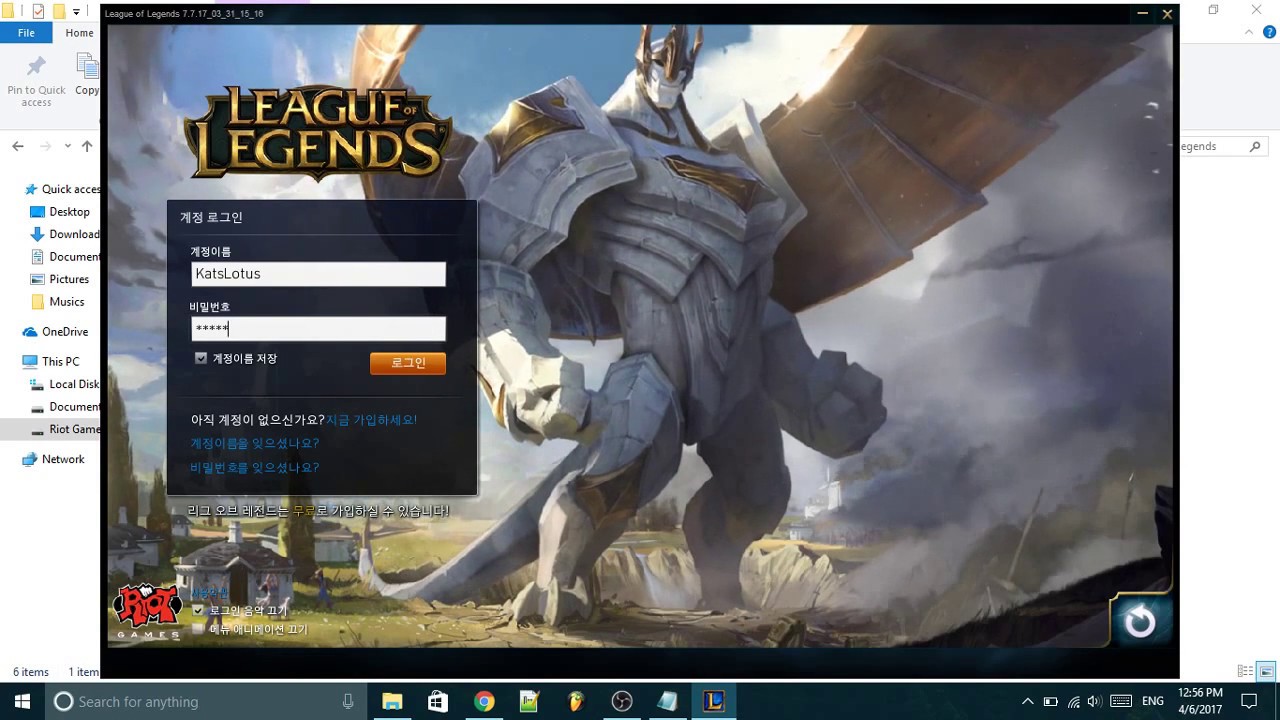The image size is (1280, 720).
Task: Open the 계정이름을 잊으셨나요? link
Action: [x=255, y=444]
